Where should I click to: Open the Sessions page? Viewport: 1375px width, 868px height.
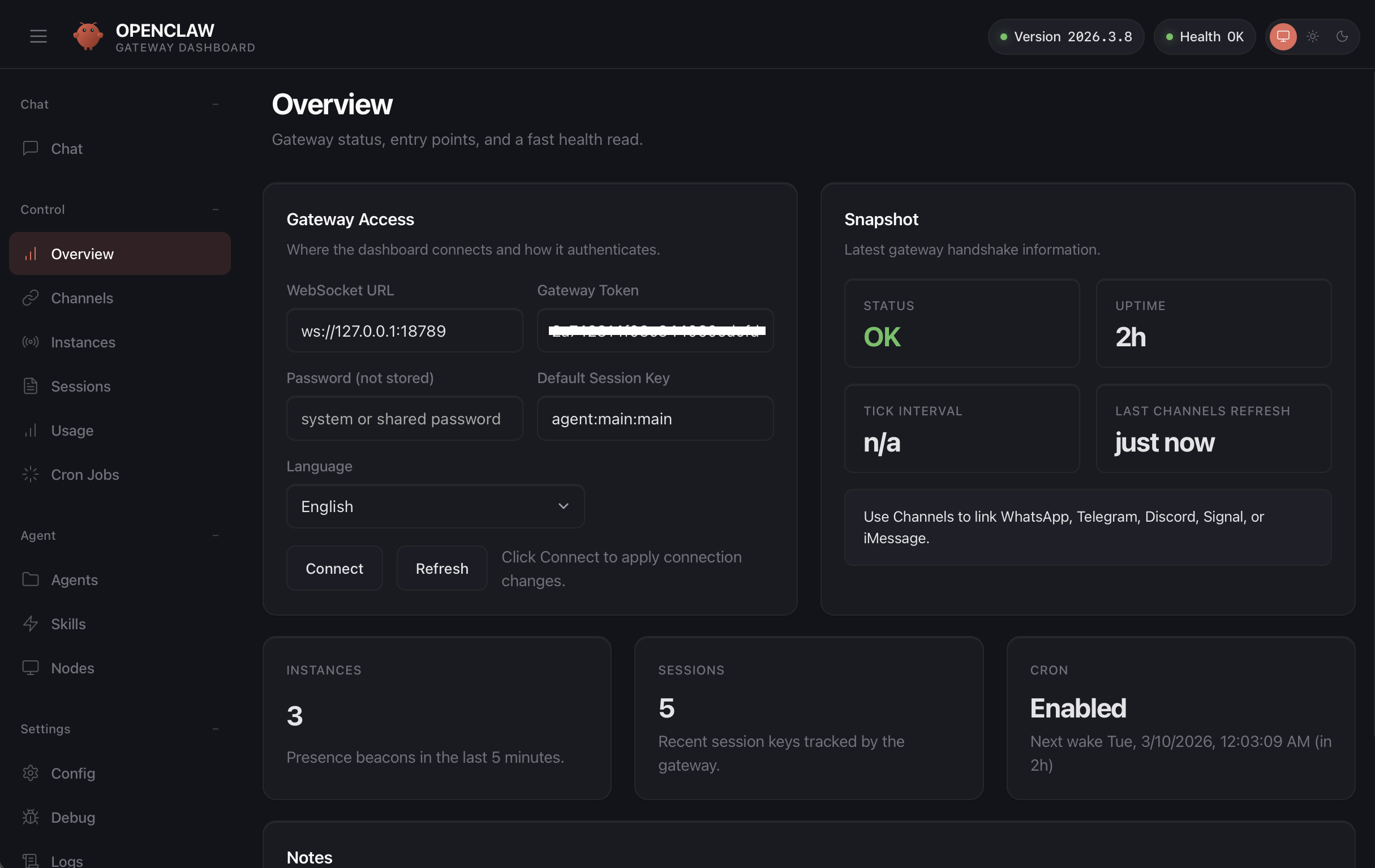(x=80, y=386)
